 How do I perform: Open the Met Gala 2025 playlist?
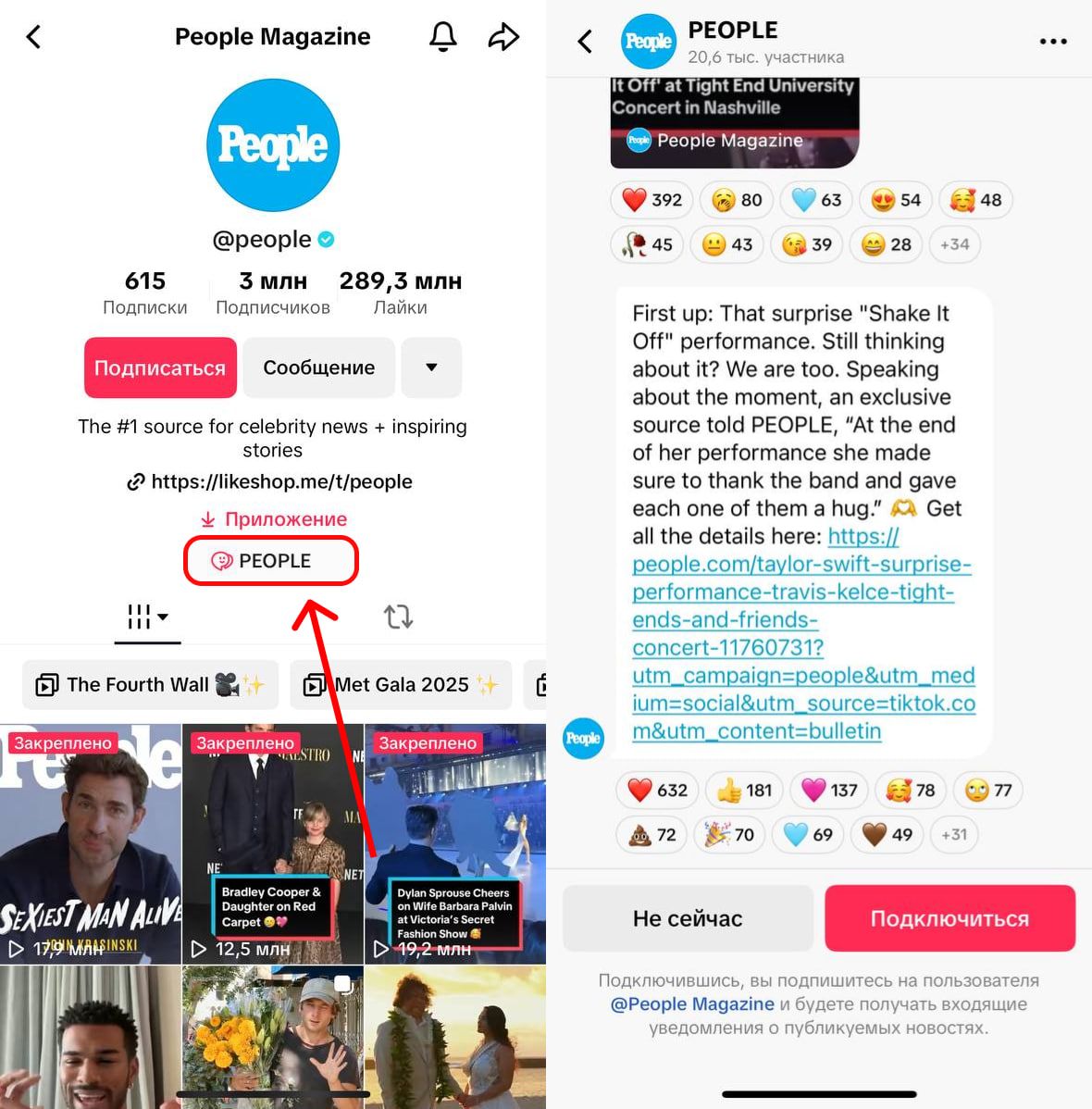(401, 685)
